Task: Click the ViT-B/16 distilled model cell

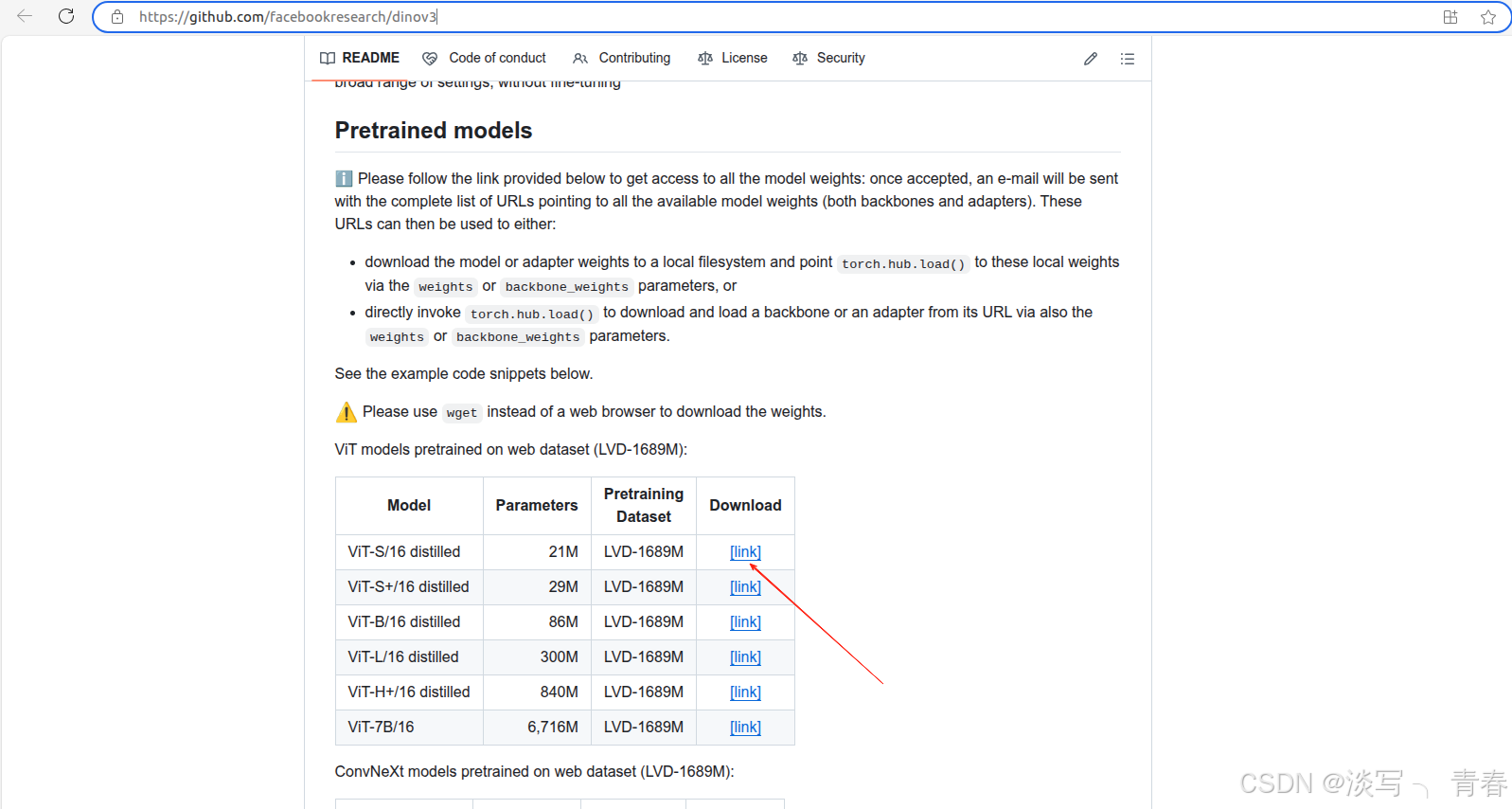Action: (x=409, y=622)
